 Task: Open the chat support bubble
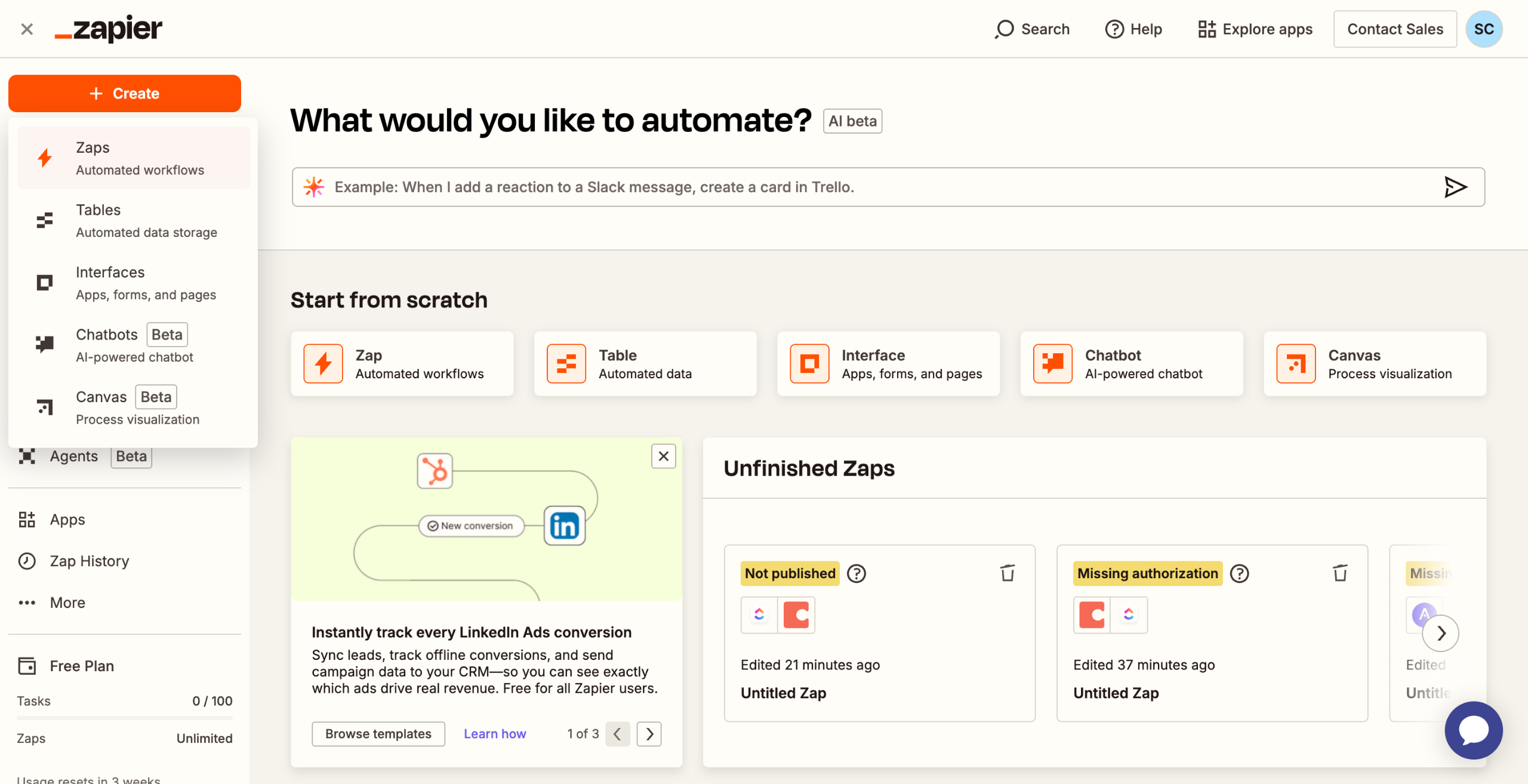pos(1473,730)
